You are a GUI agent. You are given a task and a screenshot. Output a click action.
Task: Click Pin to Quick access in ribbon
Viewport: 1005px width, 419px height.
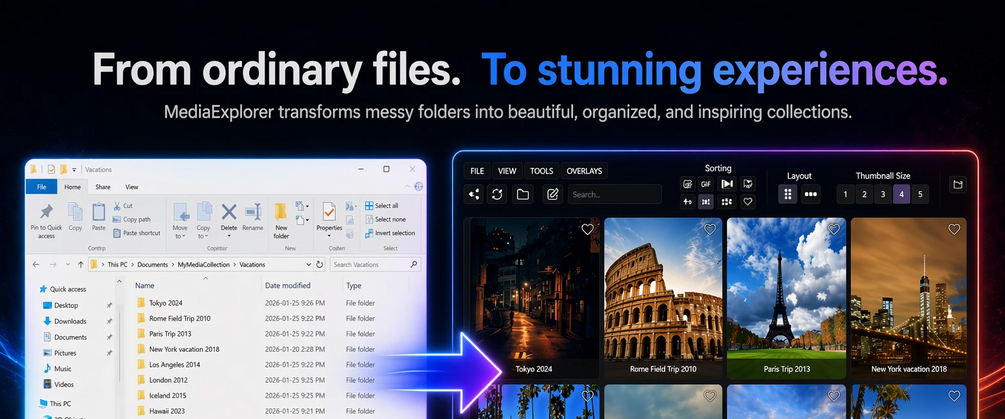point(46,220)
